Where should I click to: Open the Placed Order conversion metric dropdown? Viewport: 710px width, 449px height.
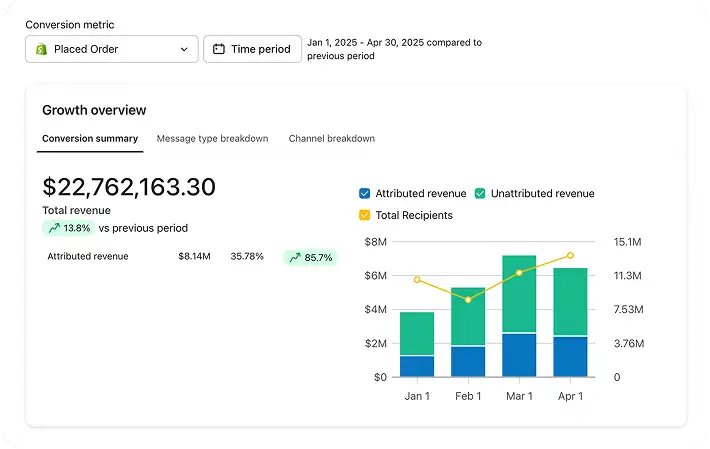tap(112, 49)
